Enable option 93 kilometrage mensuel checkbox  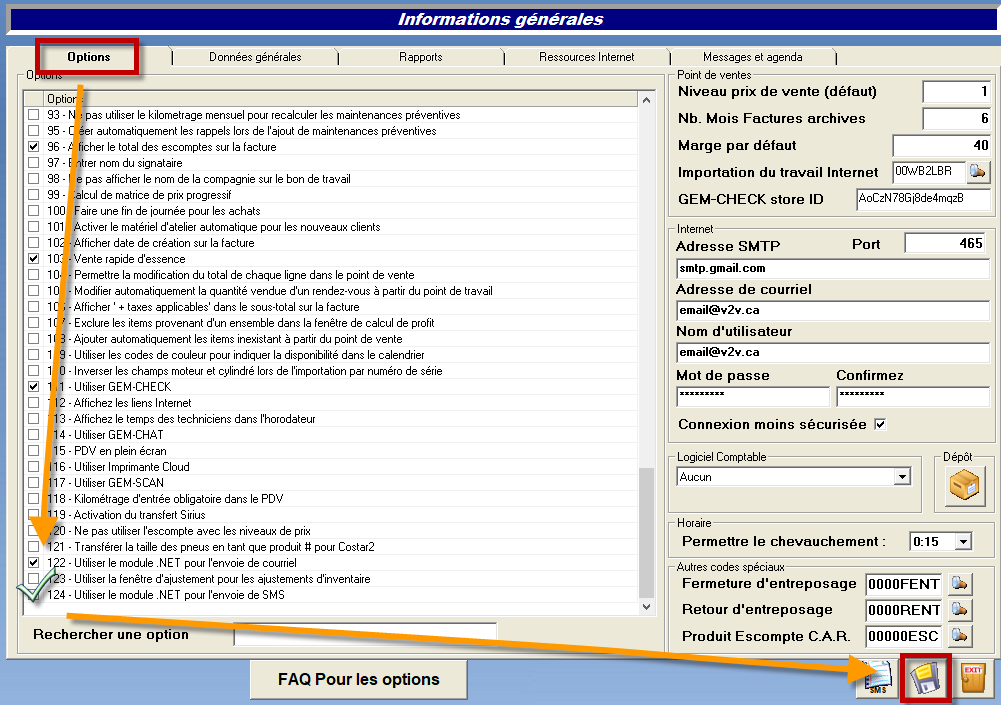click(34, 115)
